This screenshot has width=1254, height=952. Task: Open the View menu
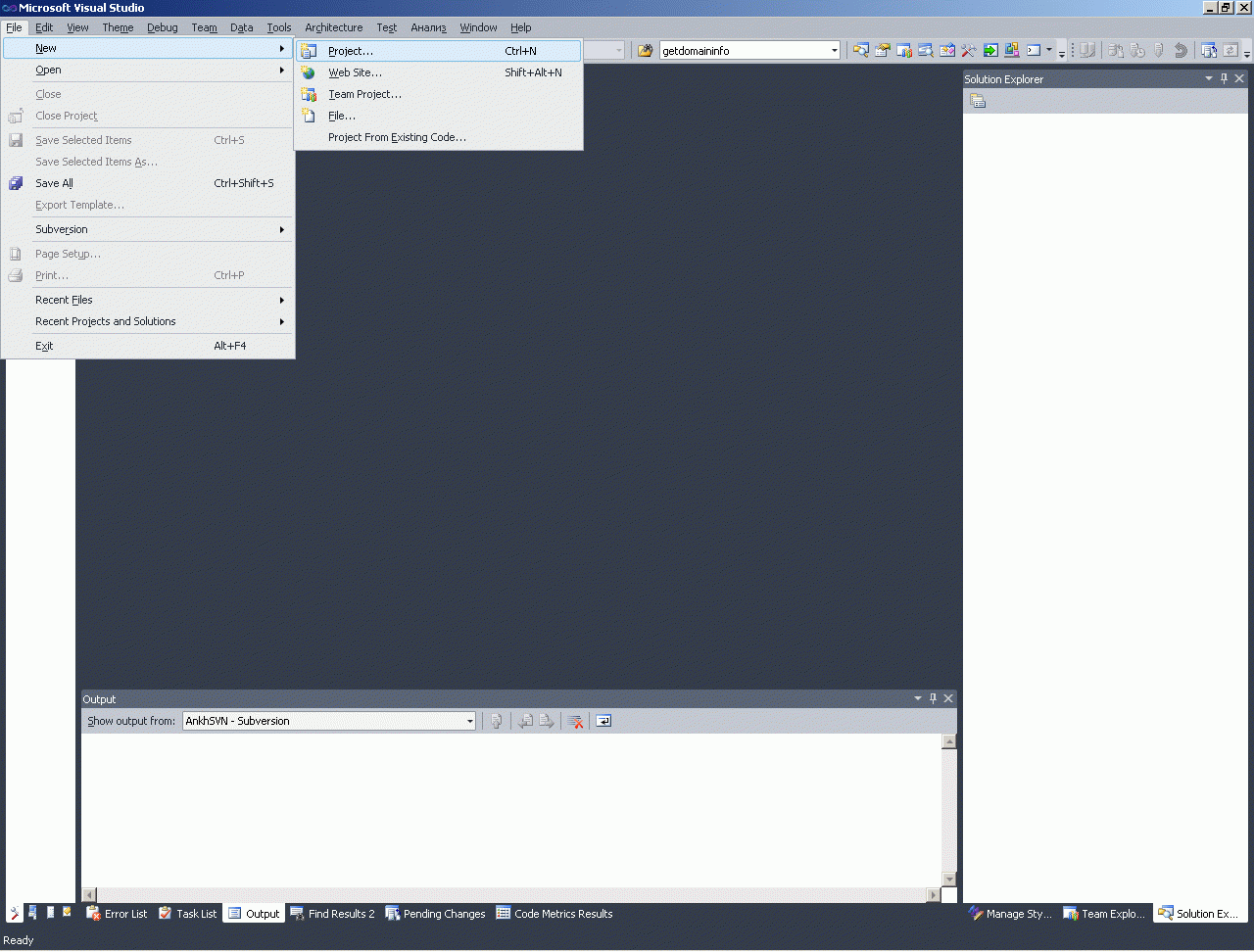point(77,27)
